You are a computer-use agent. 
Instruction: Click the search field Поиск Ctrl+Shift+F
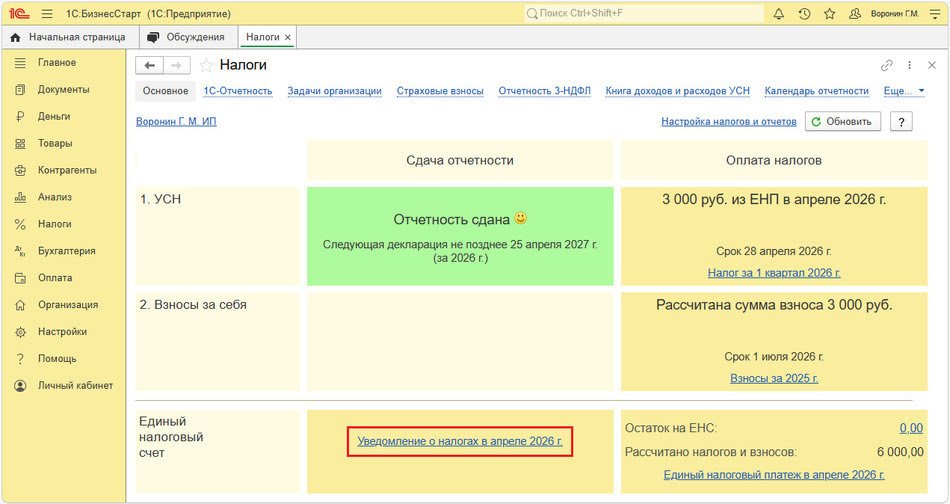643,13
